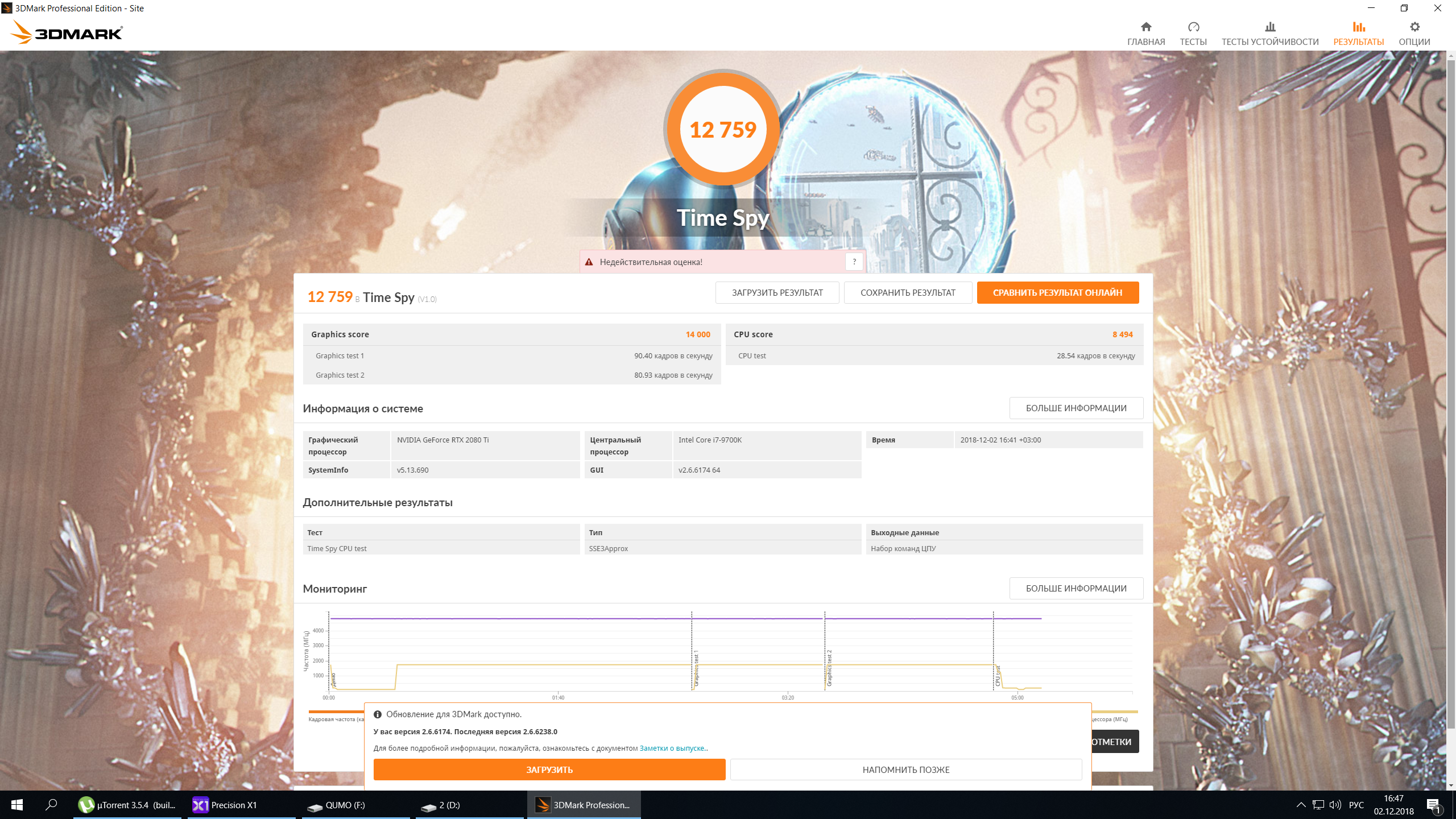Open the Заметки о выпуске link

click(x=672, y=748)
